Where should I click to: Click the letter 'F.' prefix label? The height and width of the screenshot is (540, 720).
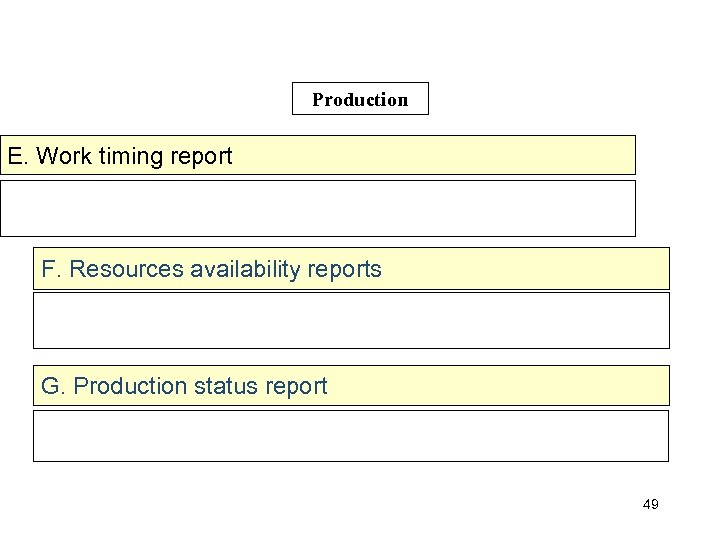point(51,270)
